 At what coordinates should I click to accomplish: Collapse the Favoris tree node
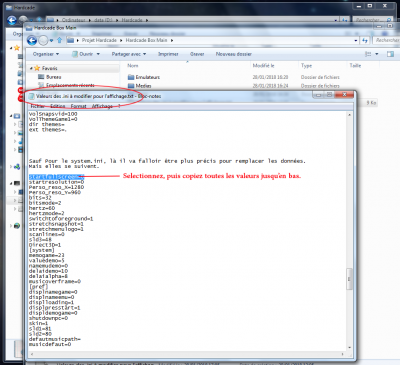(x=31, y=68)
